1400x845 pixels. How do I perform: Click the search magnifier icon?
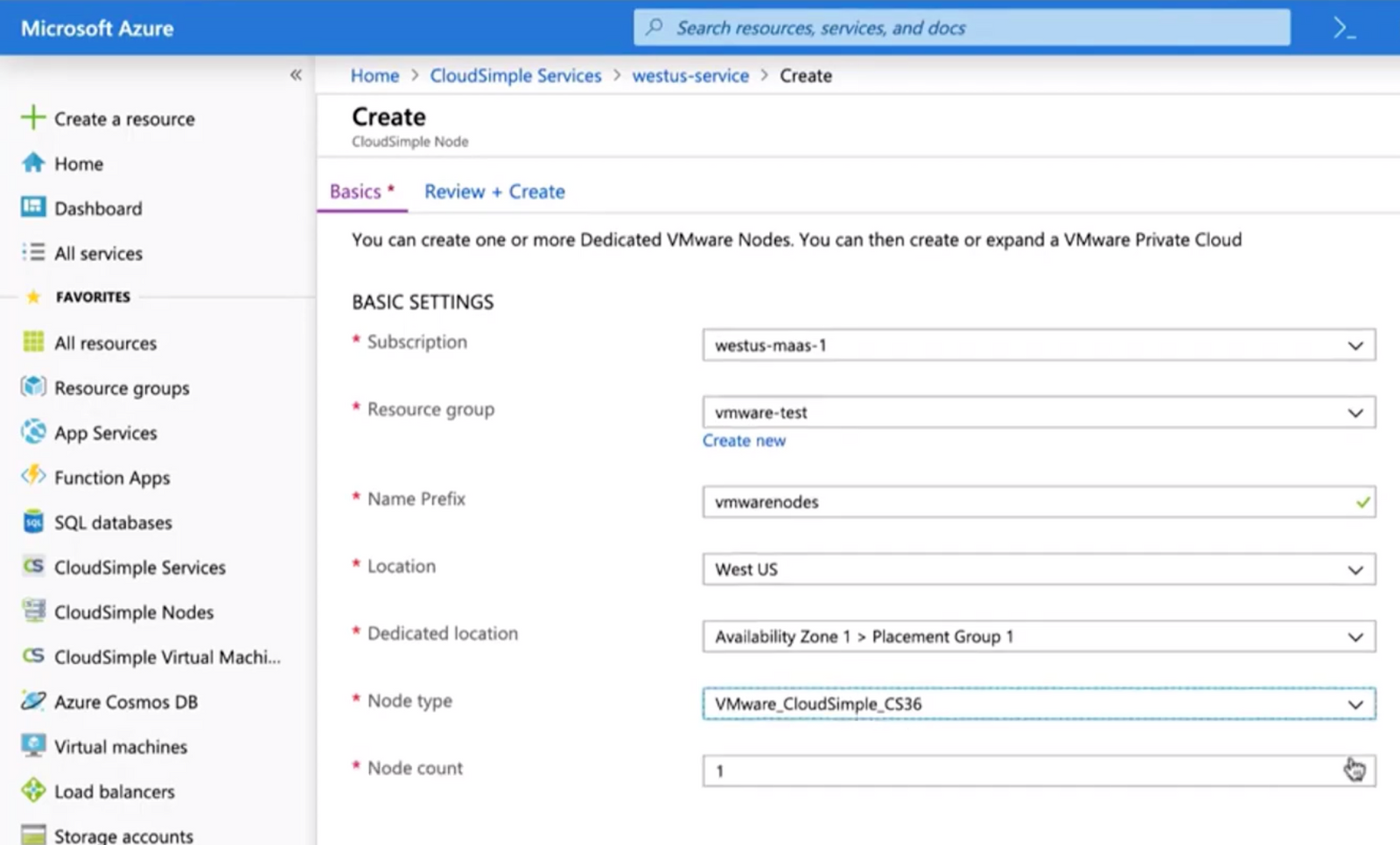coord(654,27)
